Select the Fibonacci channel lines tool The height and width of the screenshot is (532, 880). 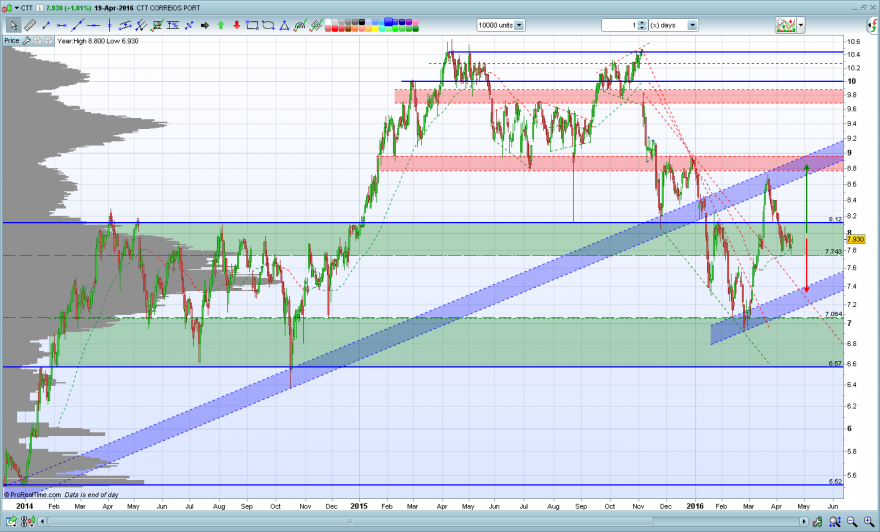[316, 25]
